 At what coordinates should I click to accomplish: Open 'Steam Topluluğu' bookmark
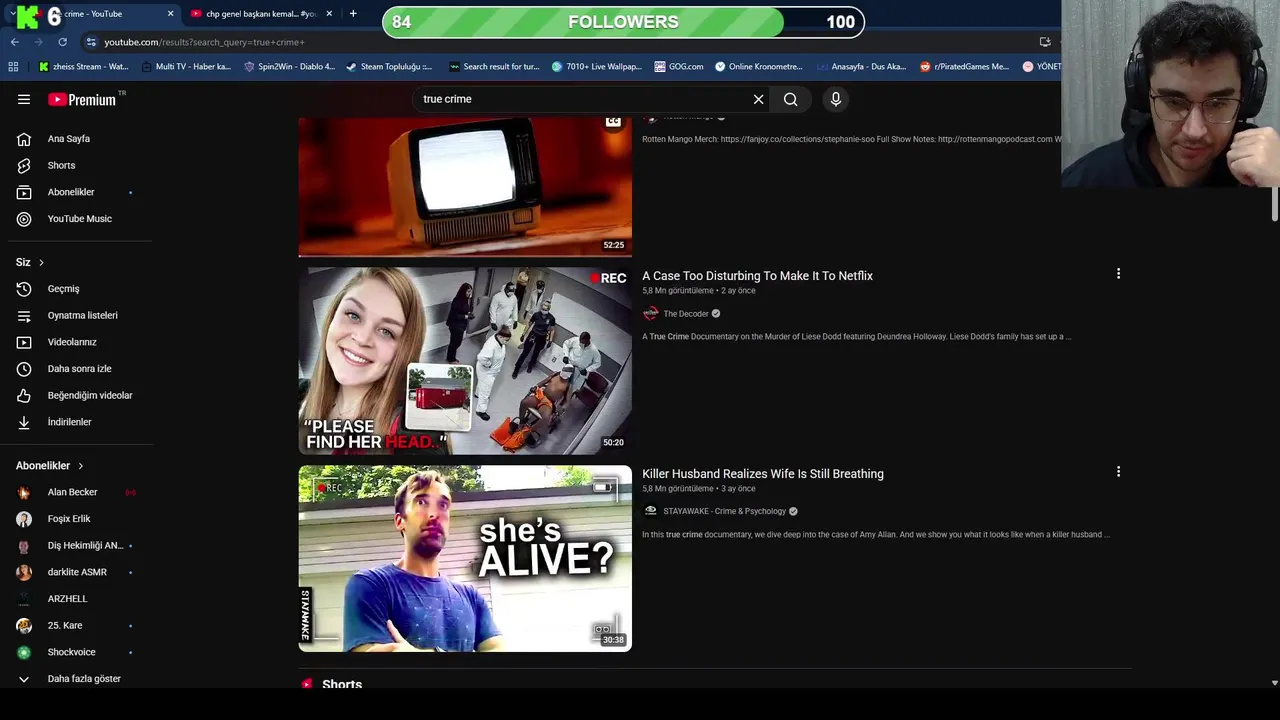[390, 67]
